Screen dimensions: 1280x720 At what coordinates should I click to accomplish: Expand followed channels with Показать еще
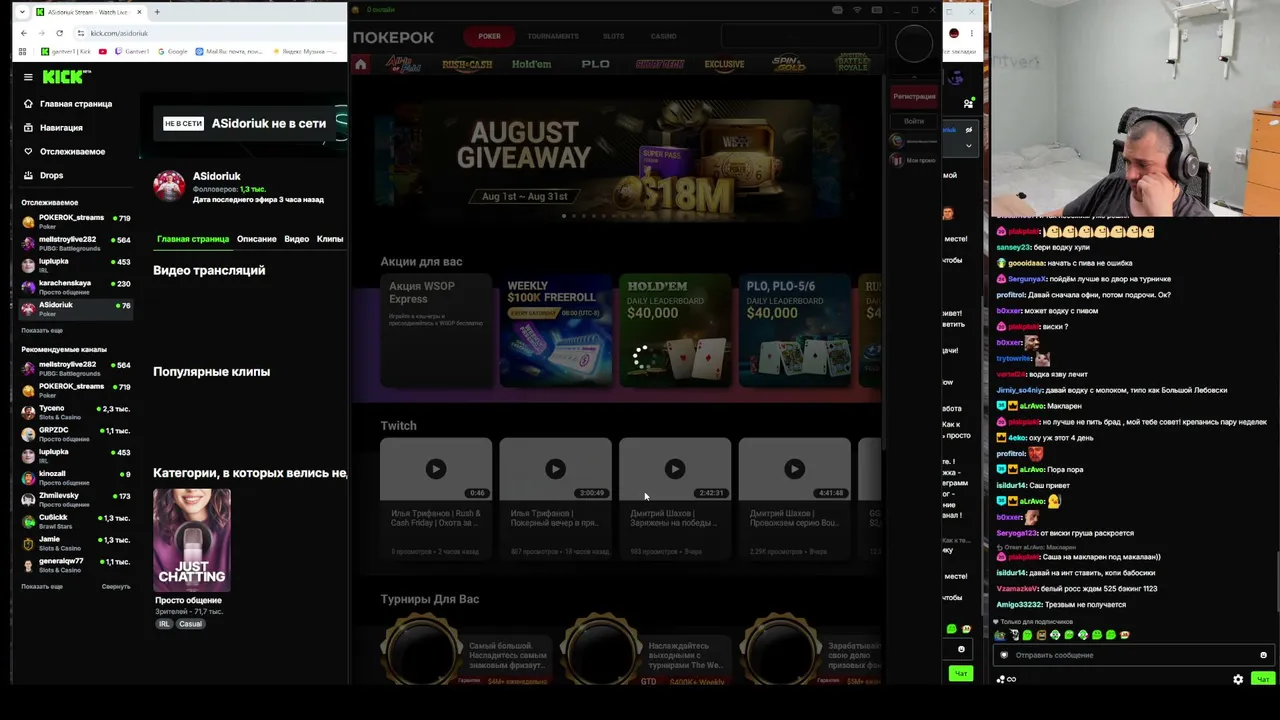click(x=42, y=330)
